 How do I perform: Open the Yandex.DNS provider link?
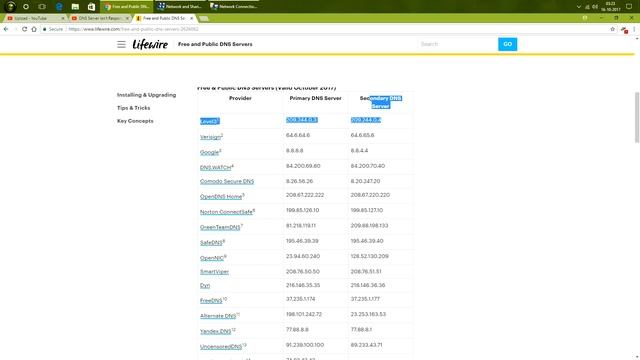216,331
